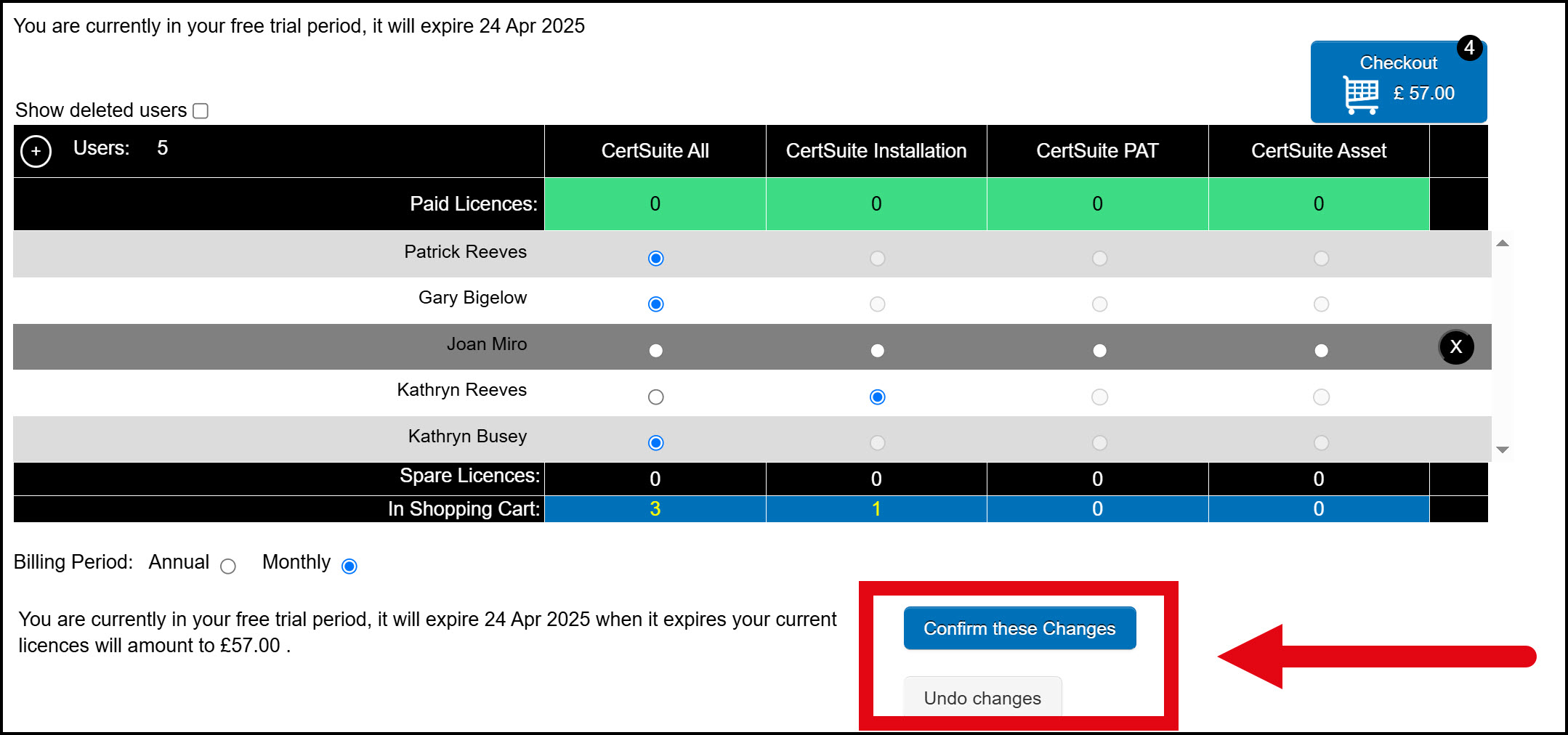Select CertSuite PAT for Gary Bigelow
Image resolution: width=1568 pixels, height=735 pixels.
[1099, 304]
